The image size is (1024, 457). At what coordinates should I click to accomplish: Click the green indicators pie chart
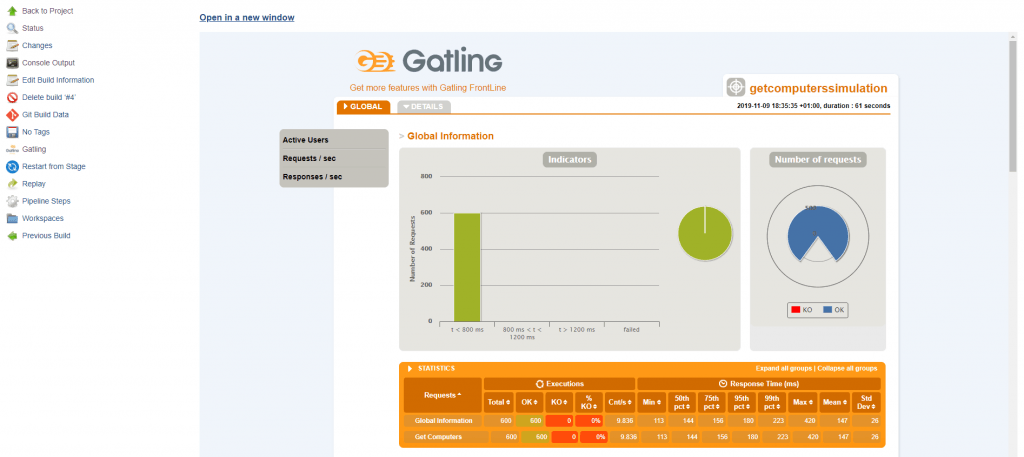705,233
